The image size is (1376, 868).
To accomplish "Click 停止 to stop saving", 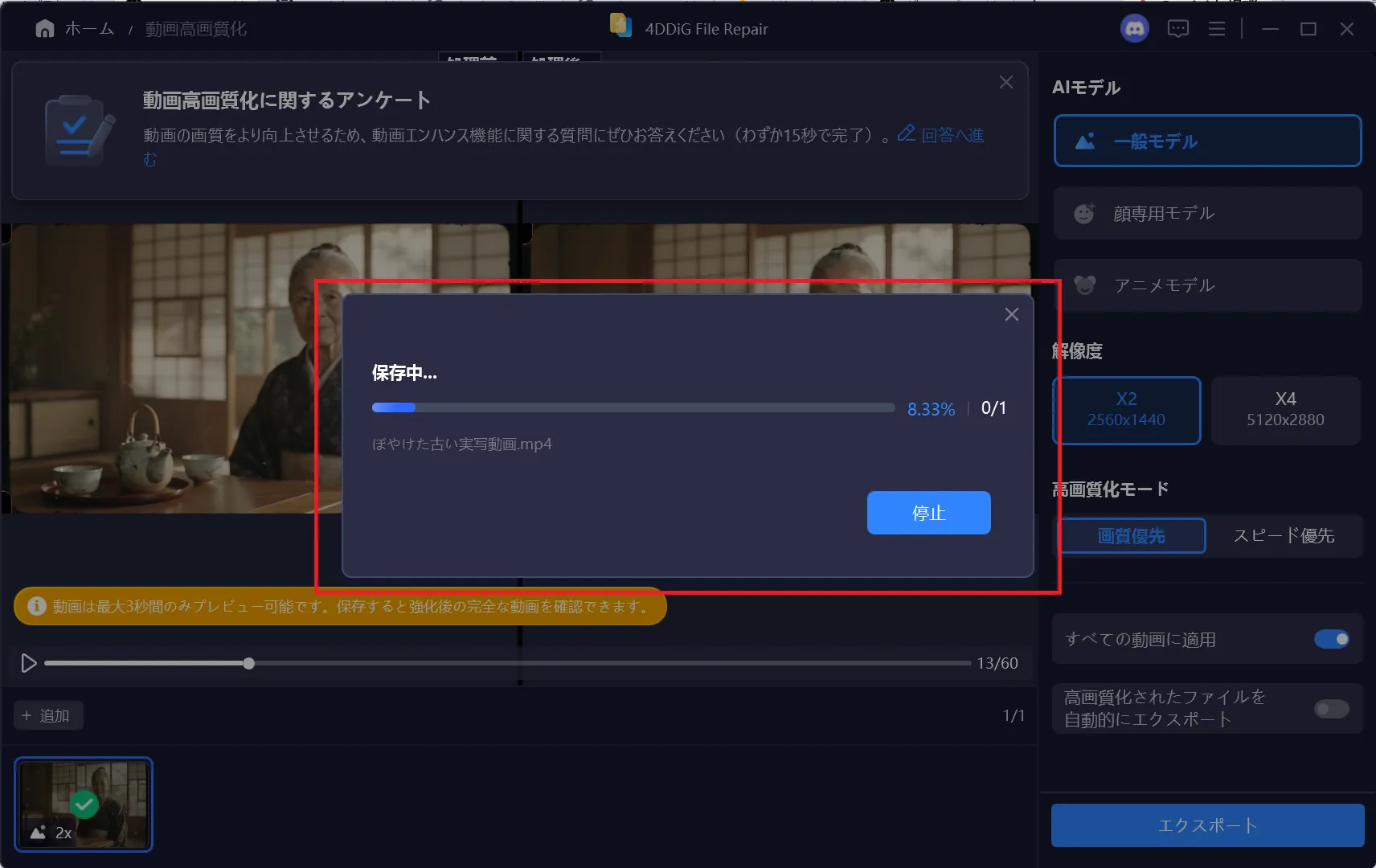I will pos(928,513).
